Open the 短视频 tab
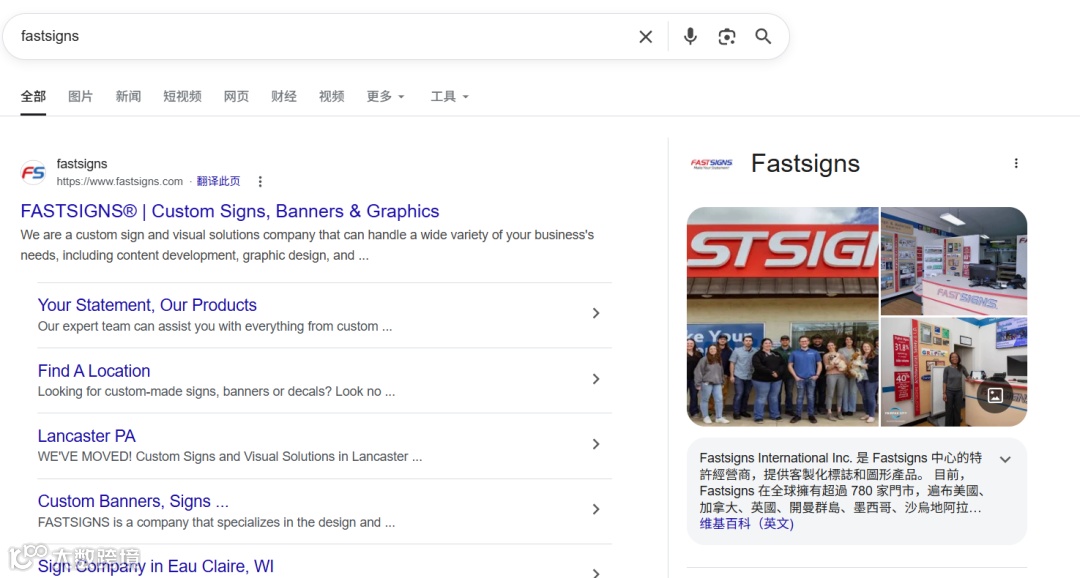 pyautogui.click(x=183, y=96)
